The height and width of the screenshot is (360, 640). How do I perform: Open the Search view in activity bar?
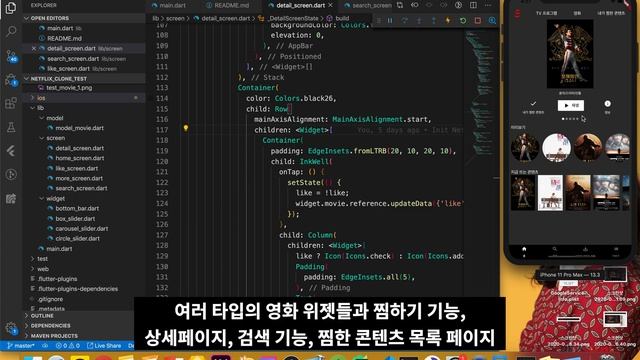[x=11, y=31]
